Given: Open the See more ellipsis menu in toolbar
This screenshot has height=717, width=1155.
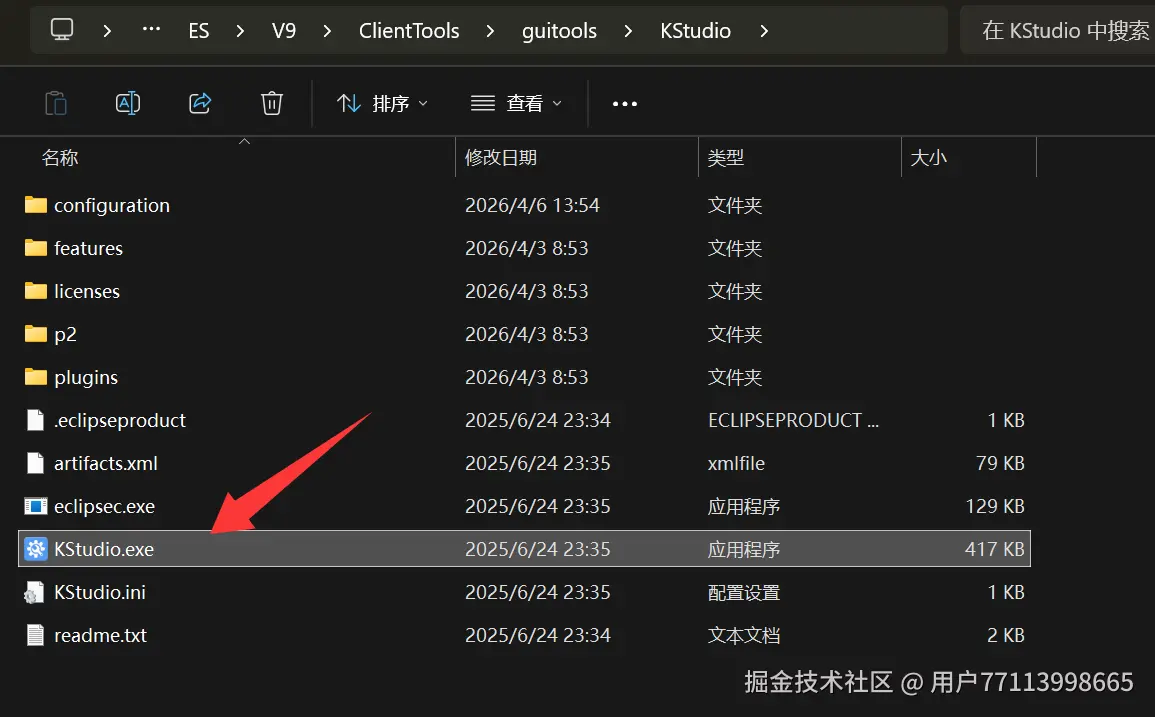Looking at the screenshot, I should [x=625, y=104].
